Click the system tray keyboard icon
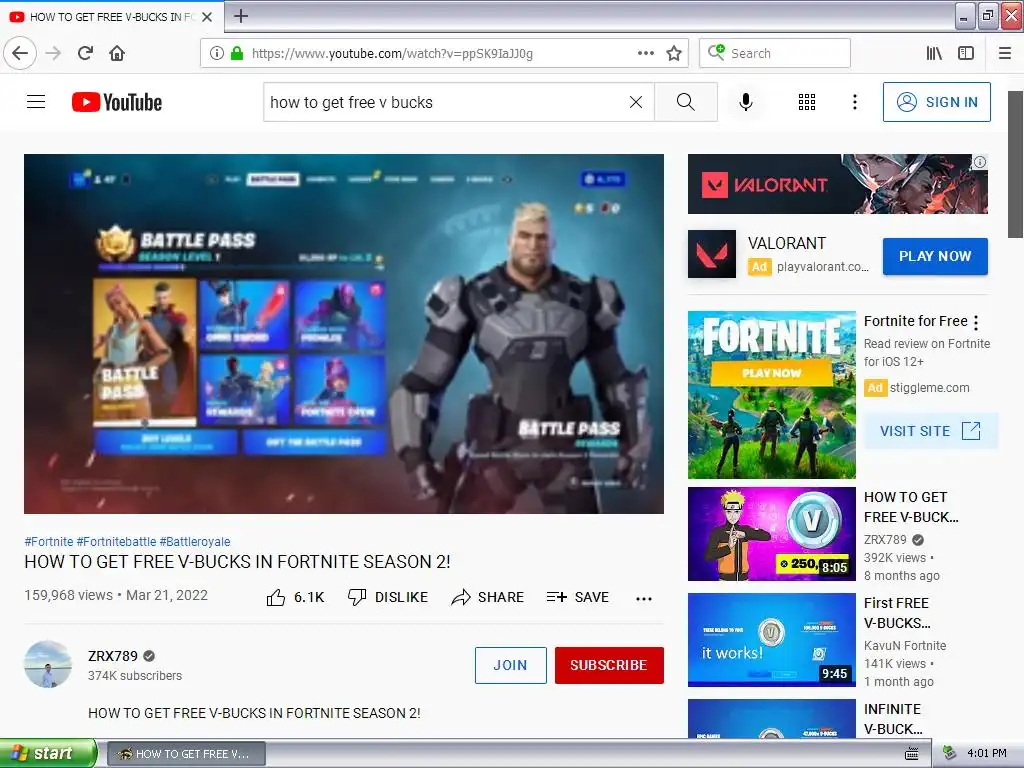Viewport: 1024px width, 768px height. click(912, 754)
